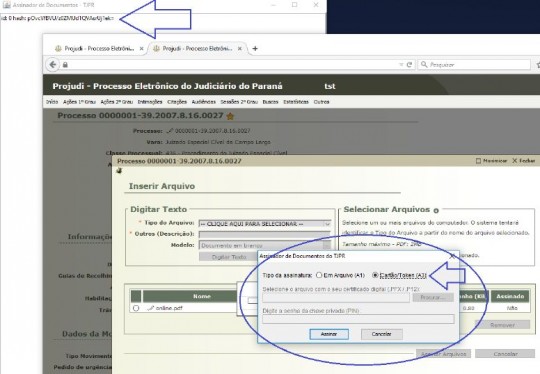The width and height of the screenshot is (540, 374).
Task: Click the search magnifier icon in Pesquisar box
Action: coord(424,64)
